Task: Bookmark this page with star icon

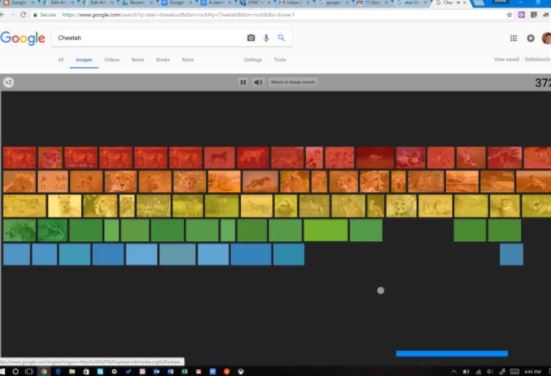Action: (x=510, y=14)
